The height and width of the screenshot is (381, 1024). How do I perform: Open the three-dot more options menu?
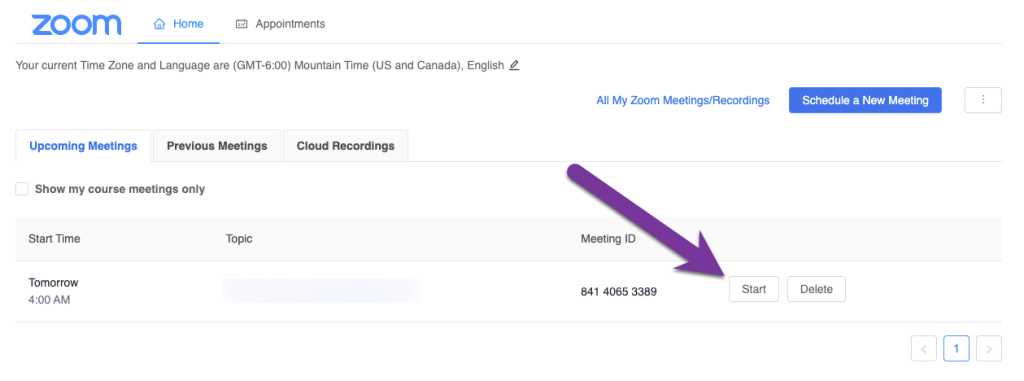tap(983, 100)
